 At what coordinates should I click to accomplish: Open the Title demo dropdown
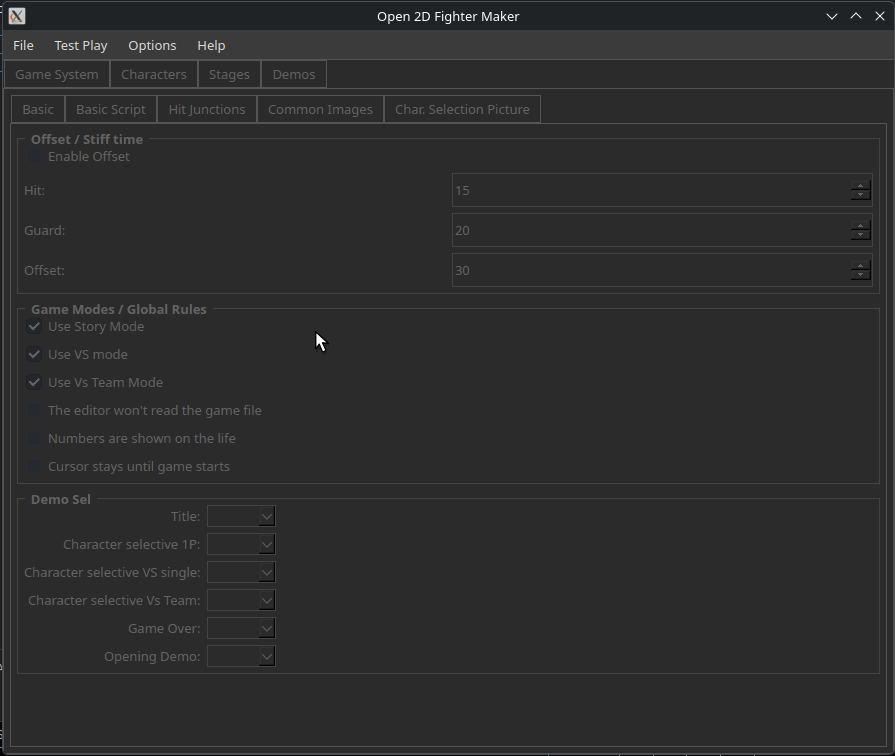pos(241,516)
